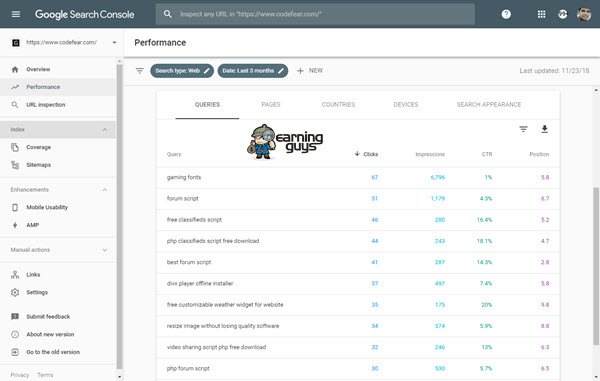
Task: Open the Go to the old version link
Action: click(x=53, y=352)
